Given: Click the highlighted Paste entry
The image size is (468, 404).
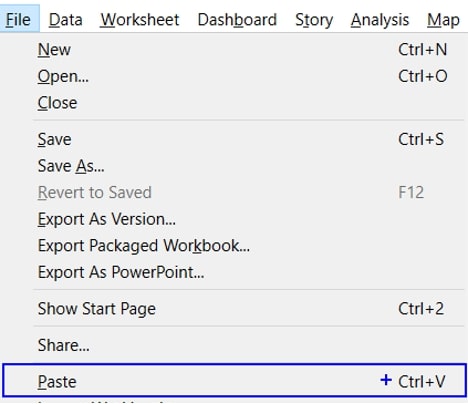Looking at the screenshot, I should point(234,380).
